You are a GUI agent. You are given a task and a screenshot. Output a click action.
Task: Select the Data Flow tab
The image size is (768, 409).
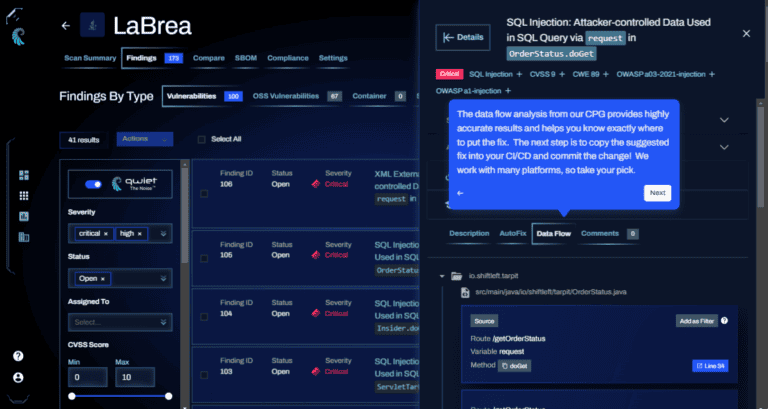(x=553, y=234)
